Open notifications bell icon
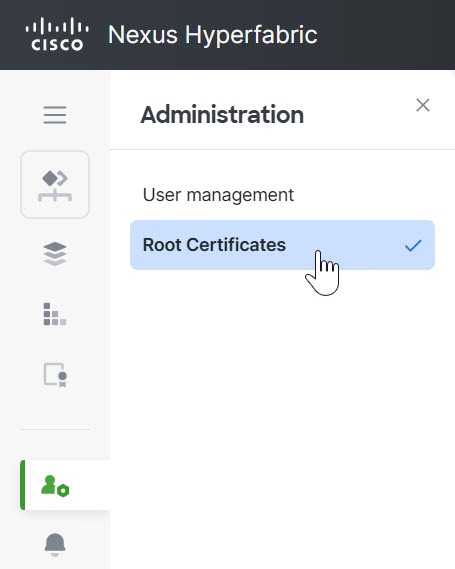Screen dimensions: 455x569 [55, 544]
